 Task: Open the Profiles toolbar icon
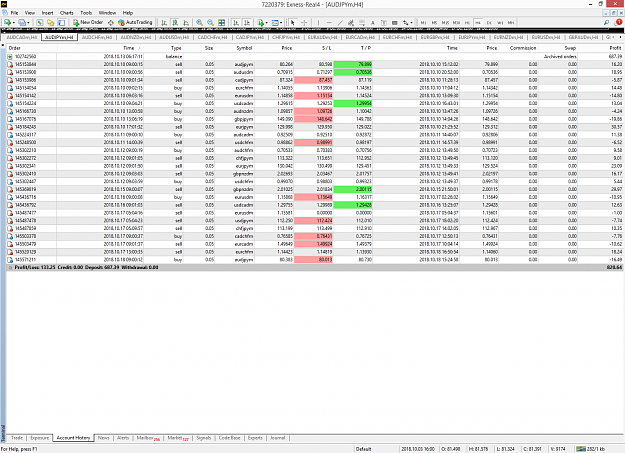[23, 23]
